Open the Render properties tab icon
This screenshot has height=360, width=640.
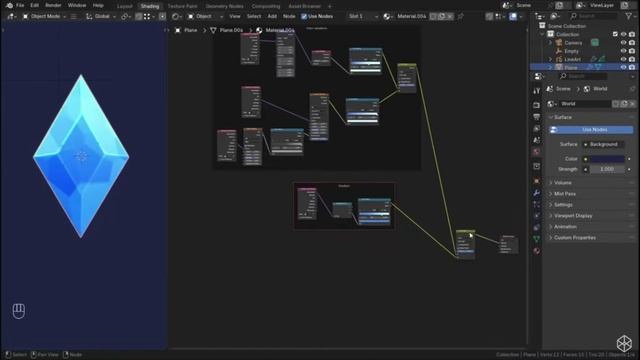pyautogui.click(x=537, y=105)
